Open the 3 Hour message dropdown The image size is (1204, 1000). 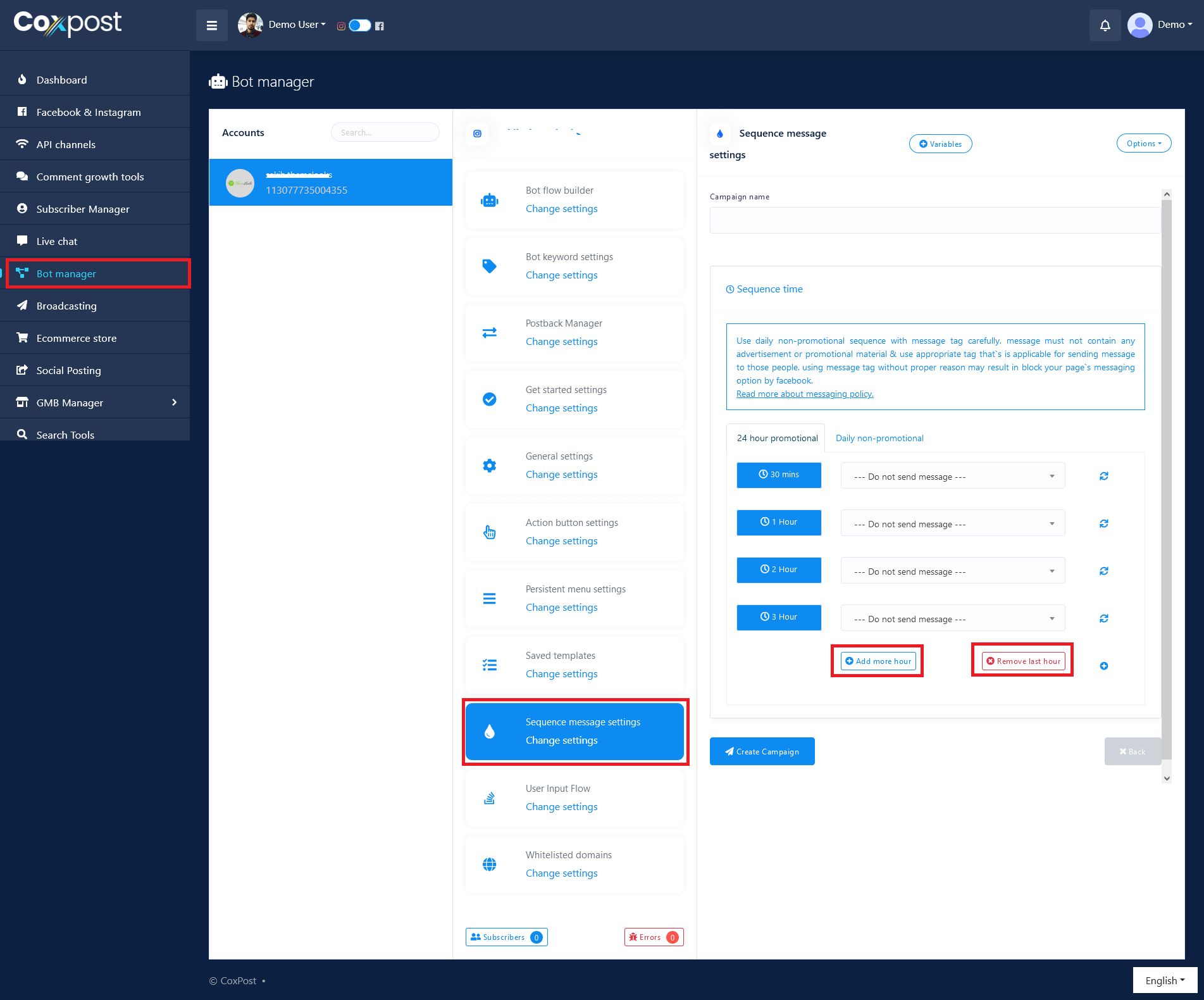click(952, 618)
